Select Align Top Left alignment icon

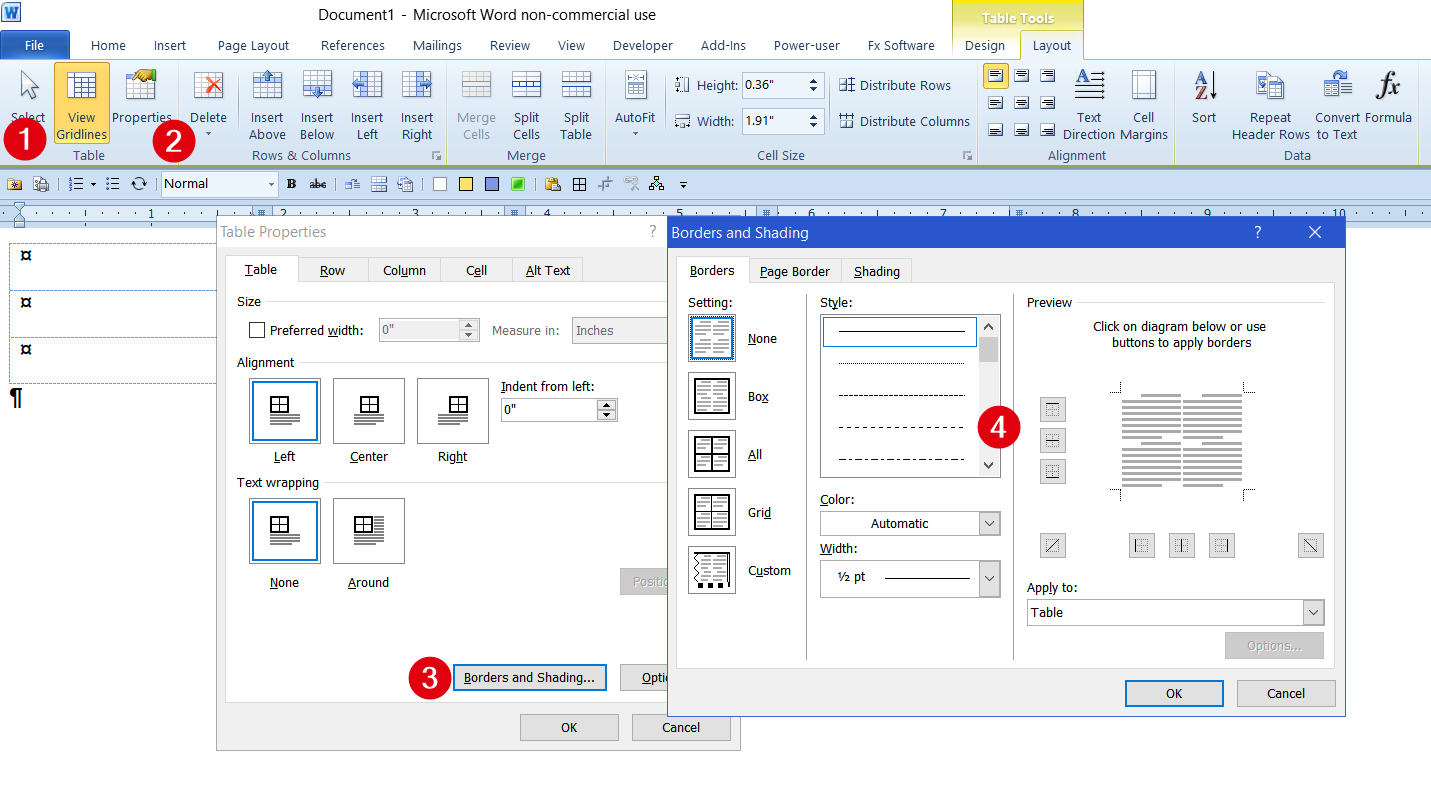point(996,75)
